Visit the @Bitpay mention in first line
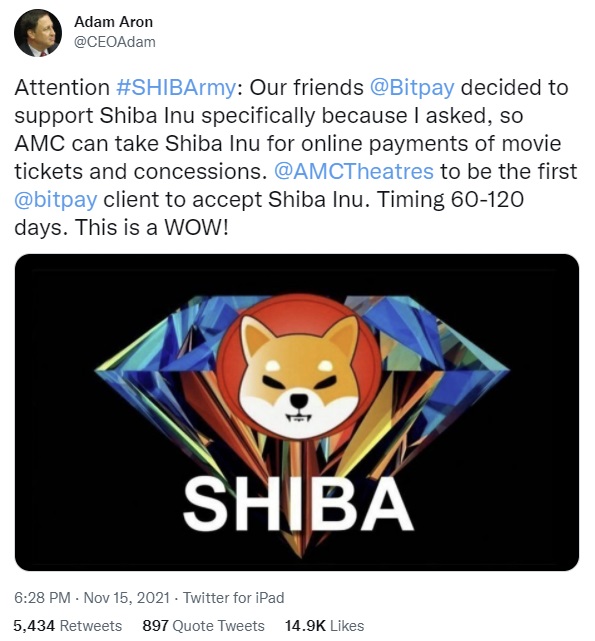The width and height of the screenshot is (595, 641). [x=412, y=87]
